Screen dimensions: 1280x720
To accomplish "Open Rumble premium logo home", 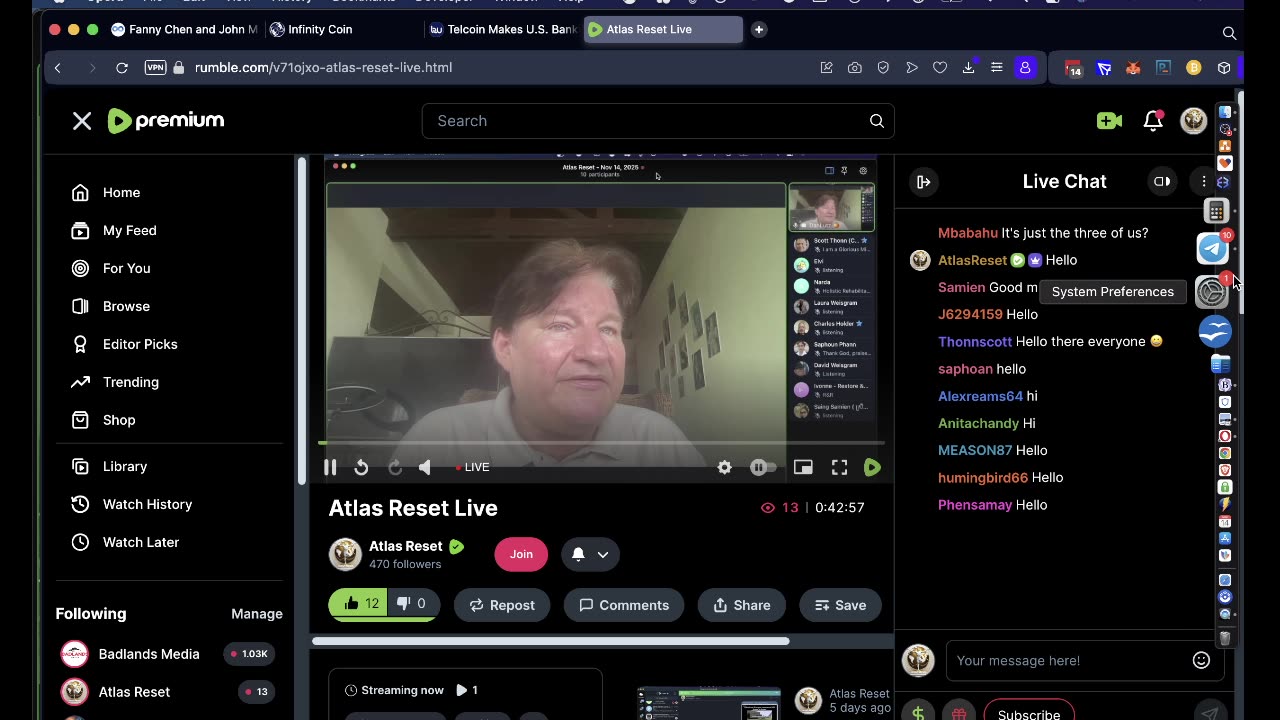I will coord(166,121).
